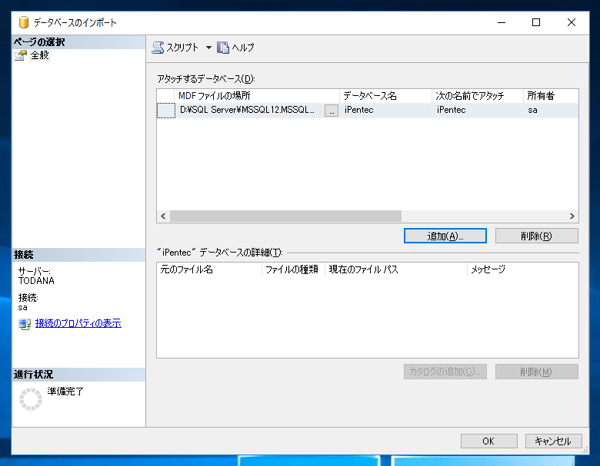Click the database icon in the title bar
The width and height of the screenshot is (600, 466).
24,23
